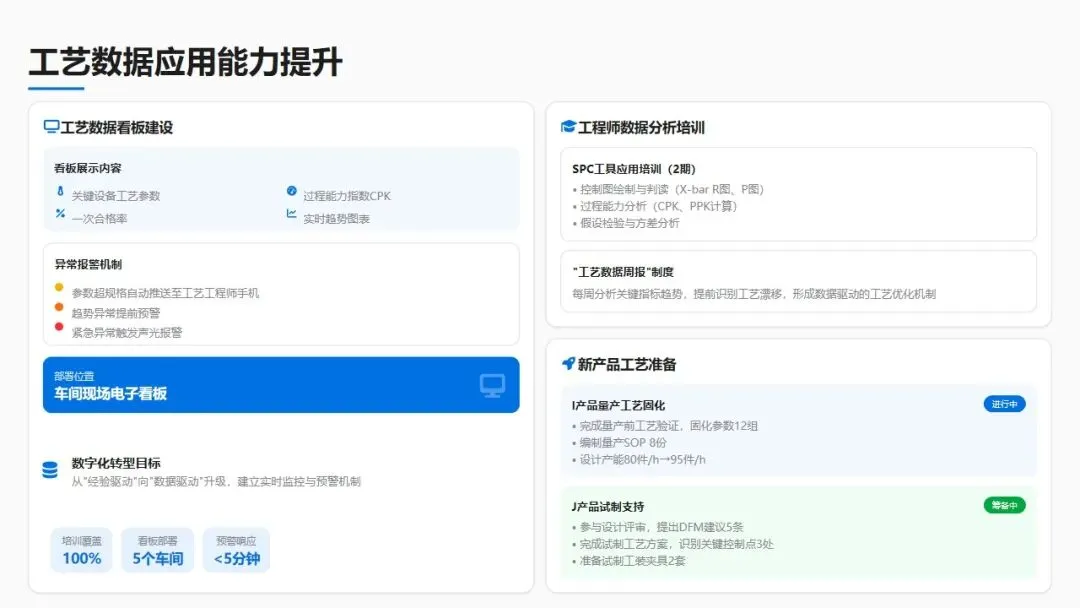Click the text 关键设备工艺参数
Screen dimensions: 1080x608
pyautogui.click(x=116, y=196)
